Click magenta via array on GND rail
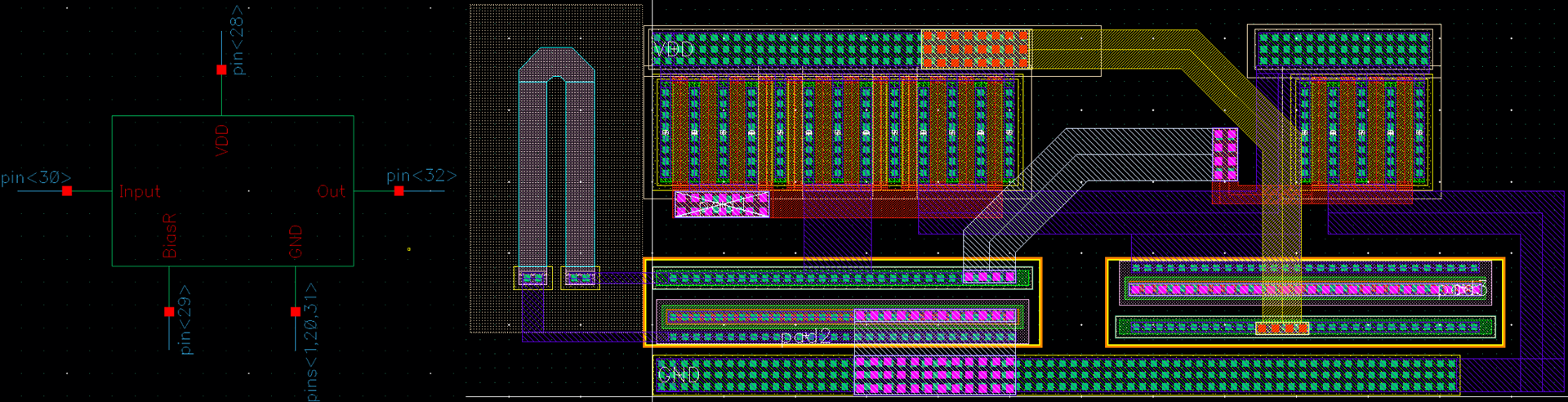This screenshot has height=402, width=1568. [x=934, y=375]
